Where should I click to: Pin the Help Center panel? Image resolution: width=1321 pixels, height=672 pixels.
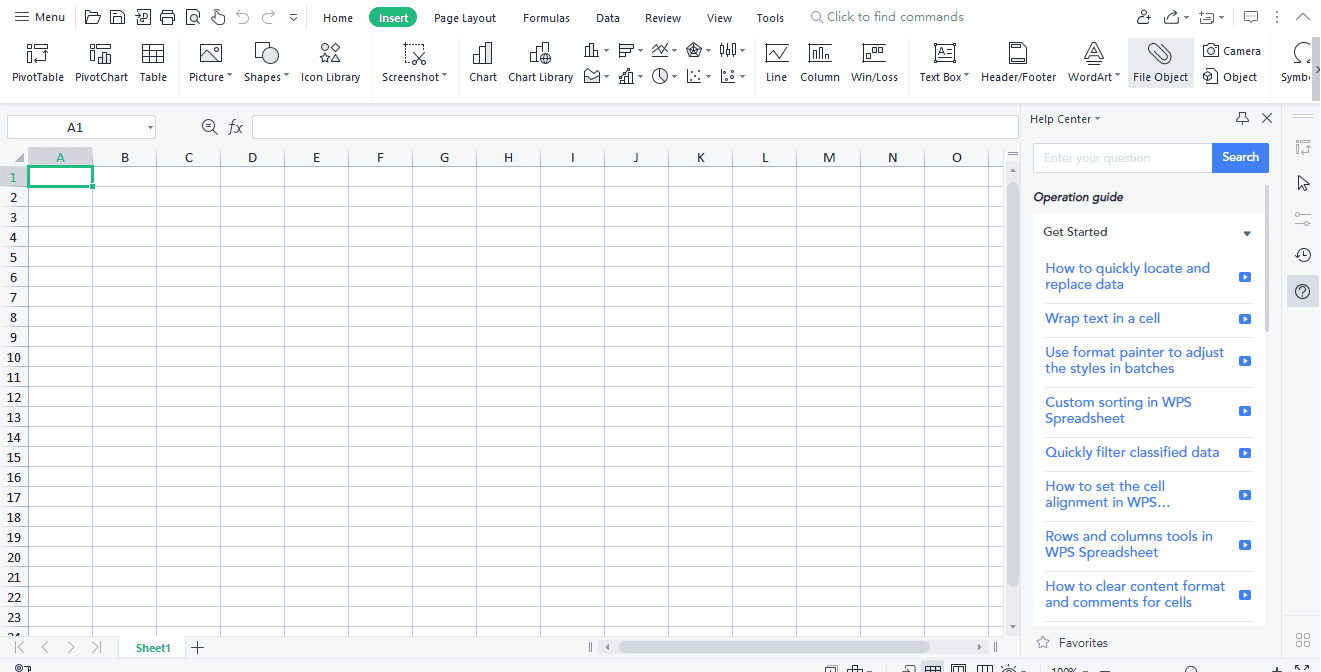pyautogui.click(x=1243, y=118)
